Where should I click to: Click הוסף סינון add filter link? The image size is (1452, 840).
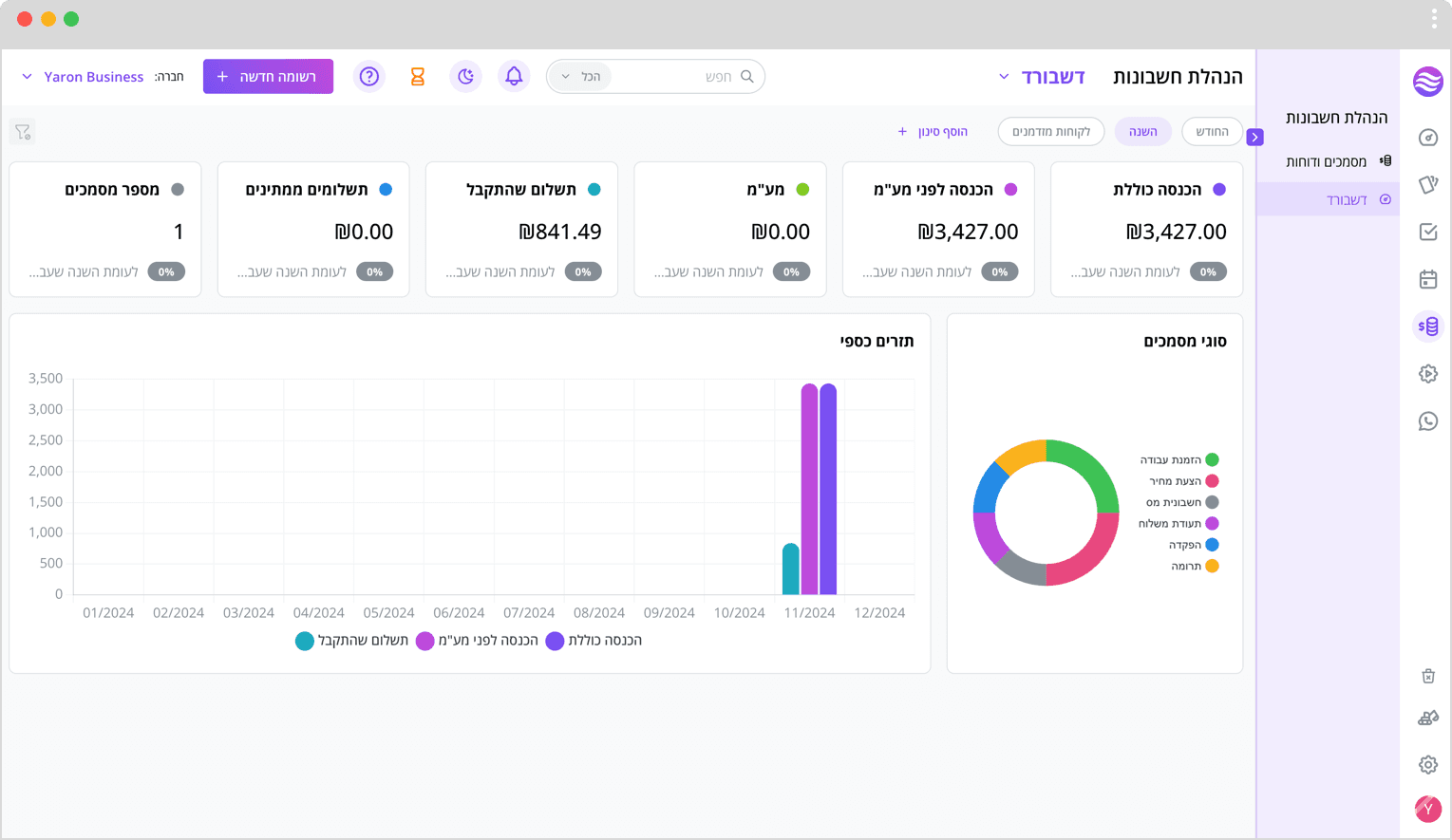[x=933, y=131]
